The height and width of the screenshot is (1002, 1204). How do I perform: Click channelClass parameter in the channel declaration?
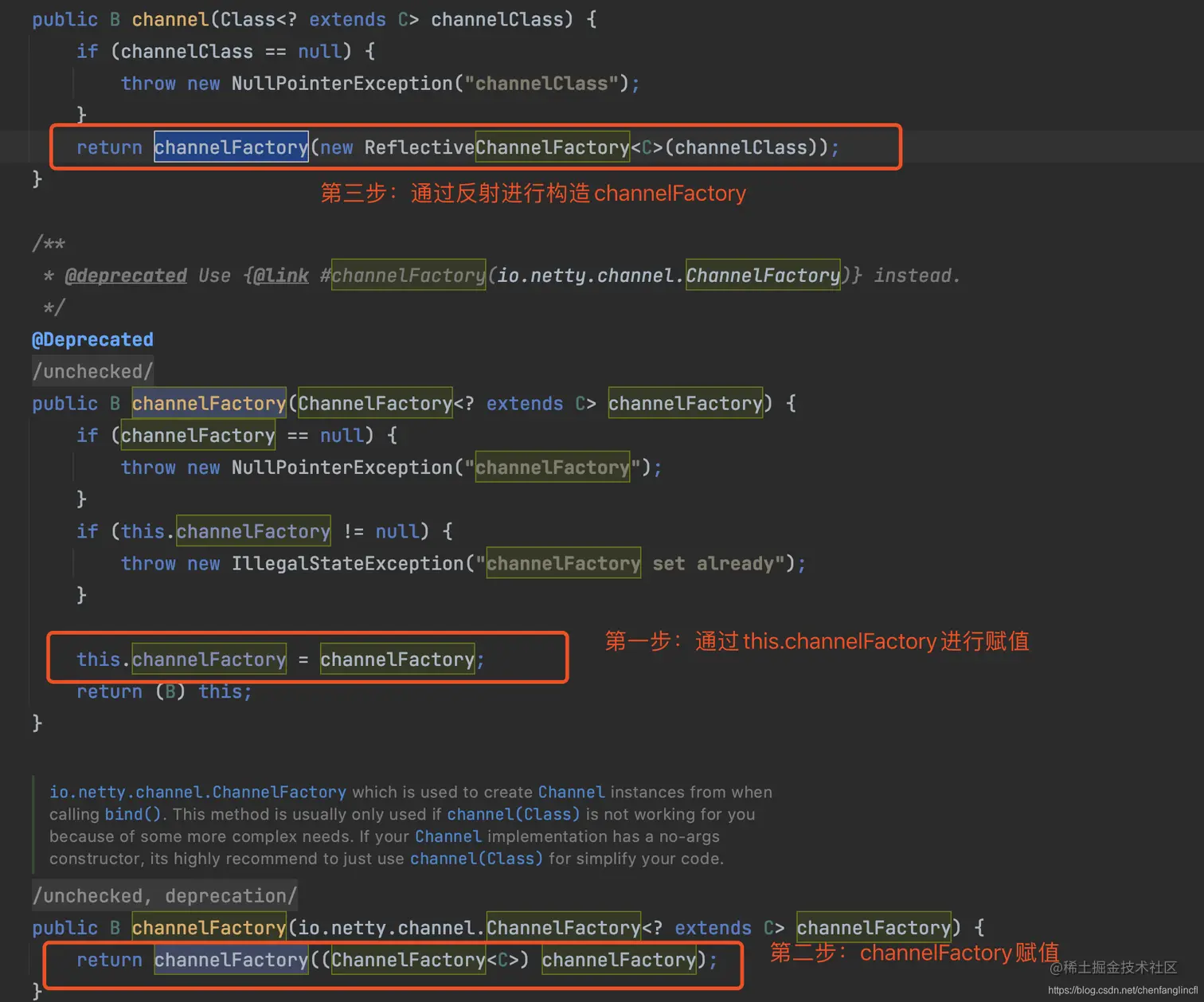497,19
